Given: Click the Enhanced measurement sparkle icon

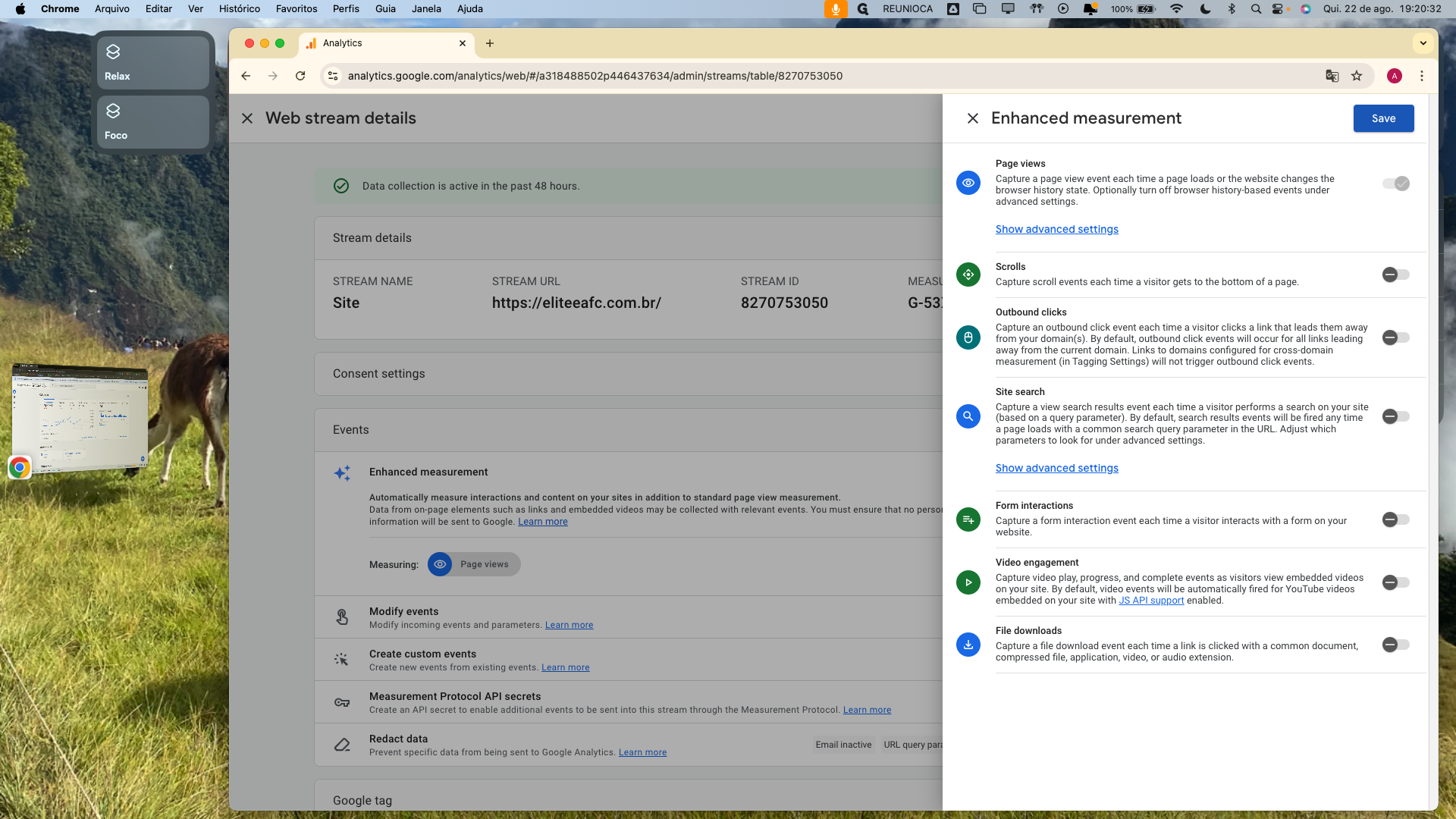Looking at the screenshot, I should pyautogui.click(x=342, y=473).
